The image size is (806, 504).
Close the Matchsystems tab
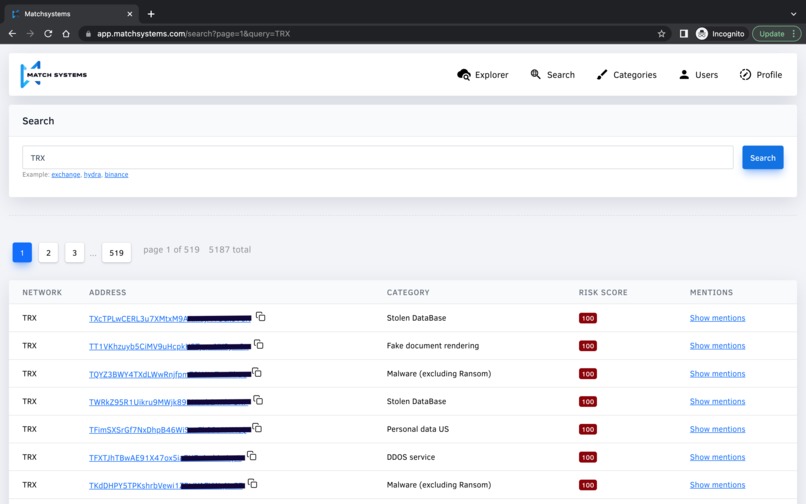pyautogui.click(x=130, y=14)
